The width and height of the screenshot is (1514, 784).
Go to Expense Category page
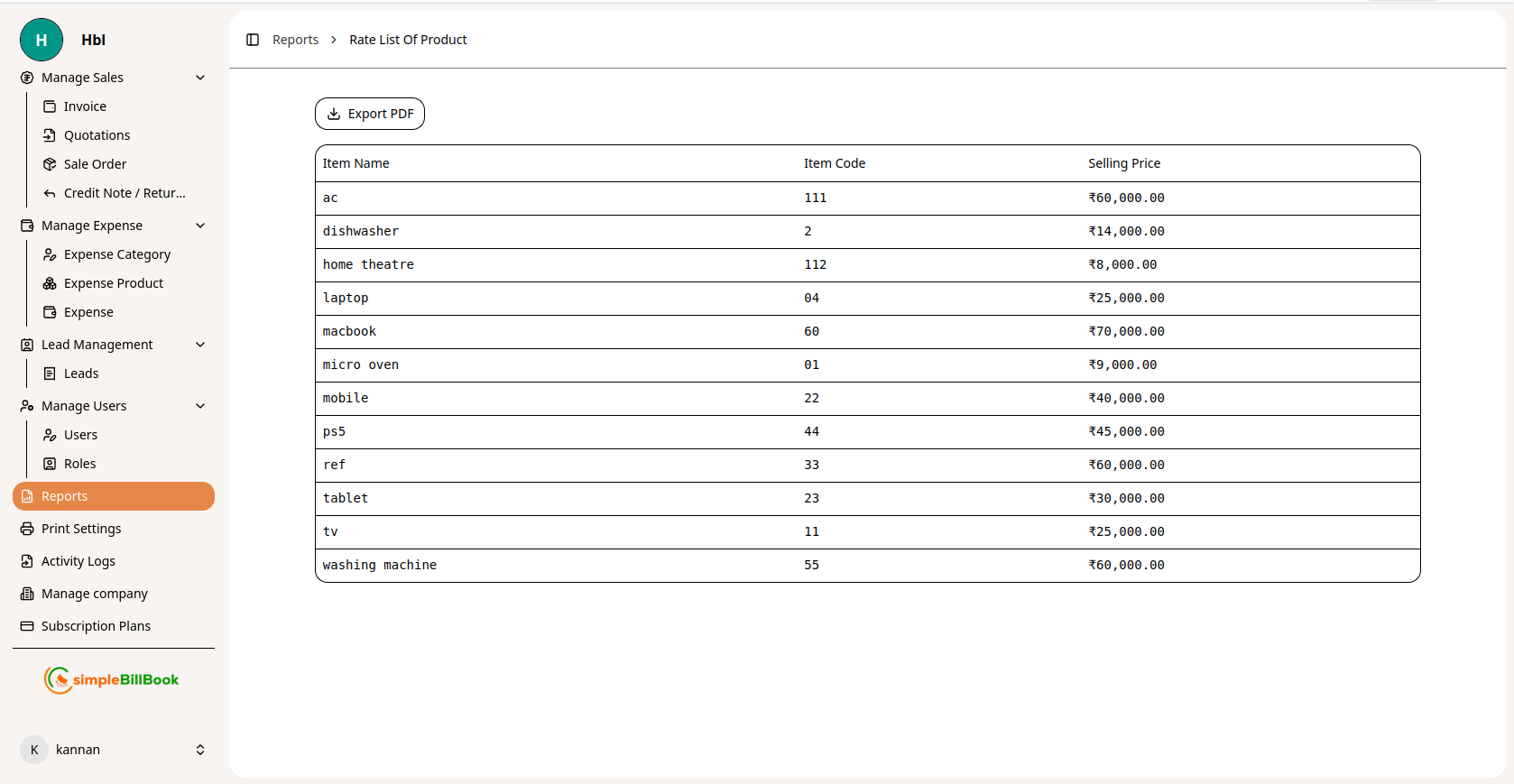(117, 254)
